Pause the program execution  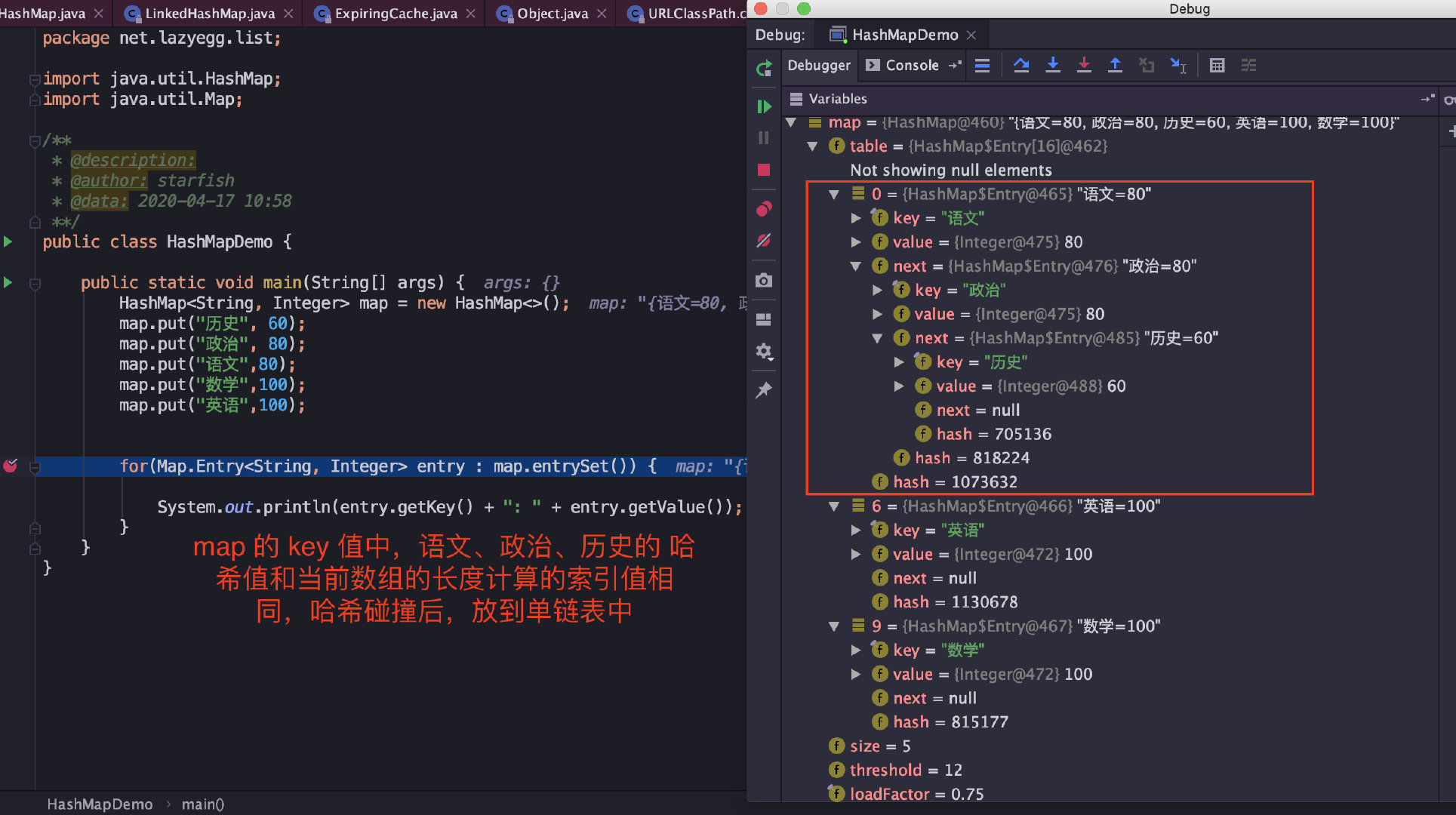click(764, 137)
